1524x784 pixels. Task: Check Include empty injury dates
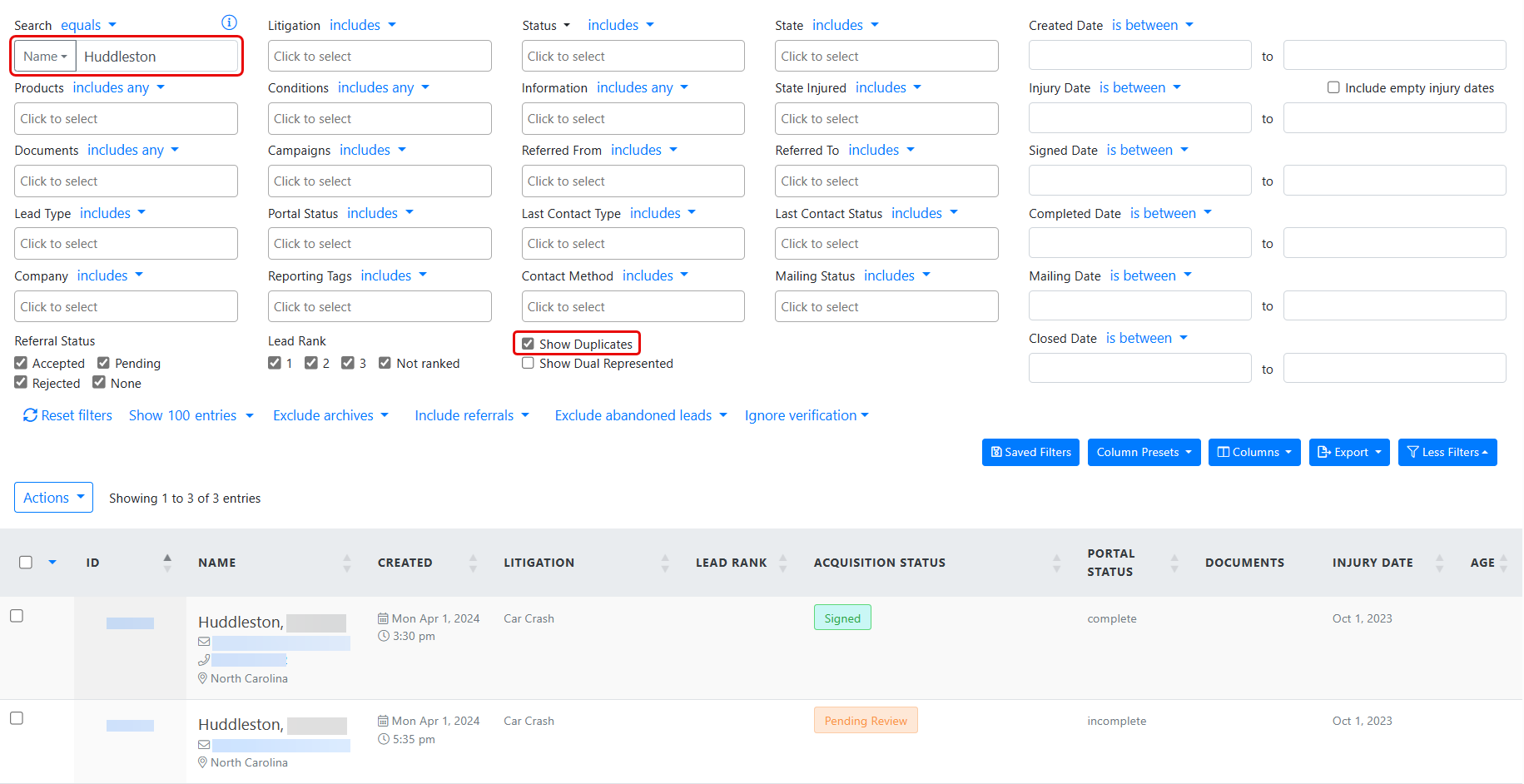(x=1333, y=87)
